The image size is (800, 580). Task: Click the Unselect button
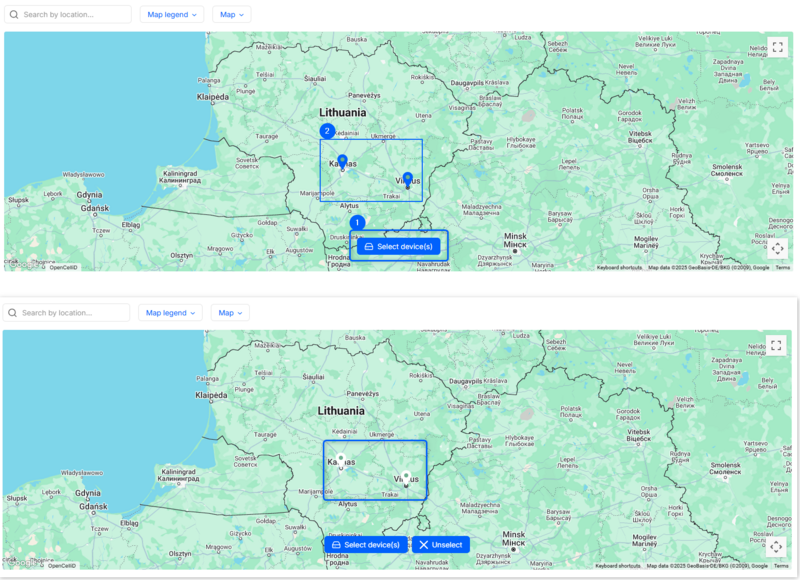click(440, 544)
